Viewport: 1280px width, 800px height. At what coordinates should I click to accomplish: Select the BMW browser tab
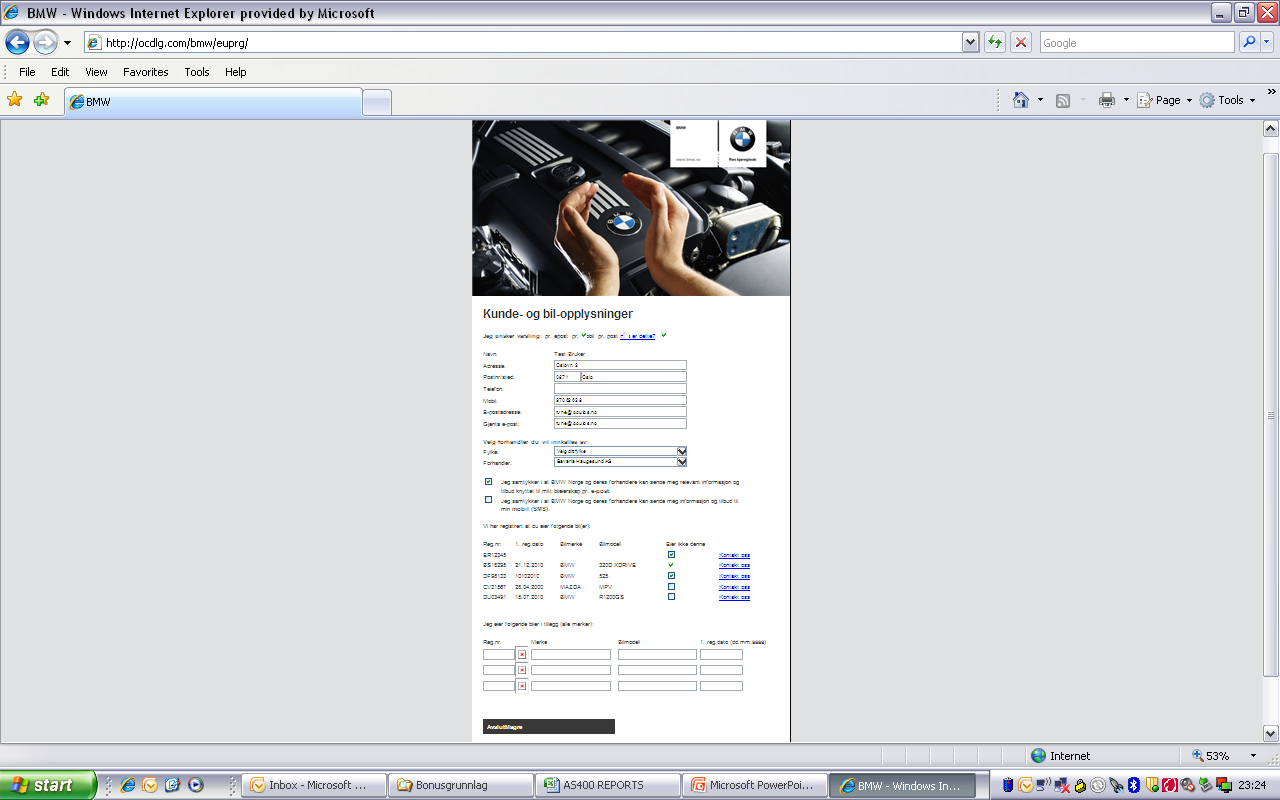213,102
